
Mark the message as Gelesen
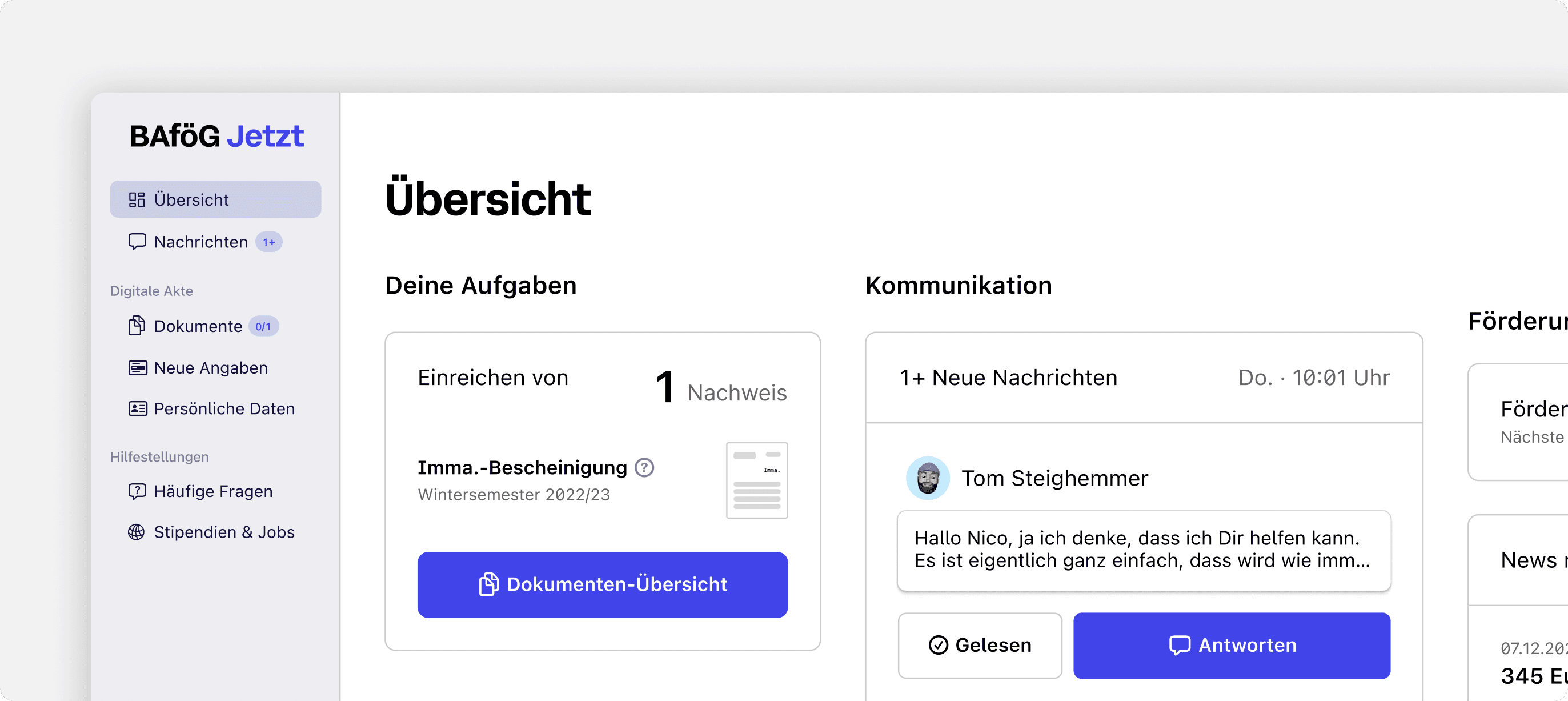[980, 646]
